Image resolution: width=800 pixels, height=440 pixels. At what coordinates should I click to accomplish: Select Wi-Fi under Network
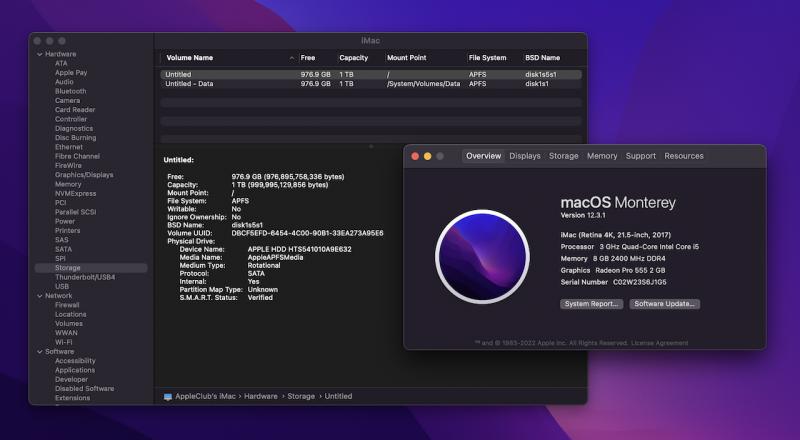[63, 342]
